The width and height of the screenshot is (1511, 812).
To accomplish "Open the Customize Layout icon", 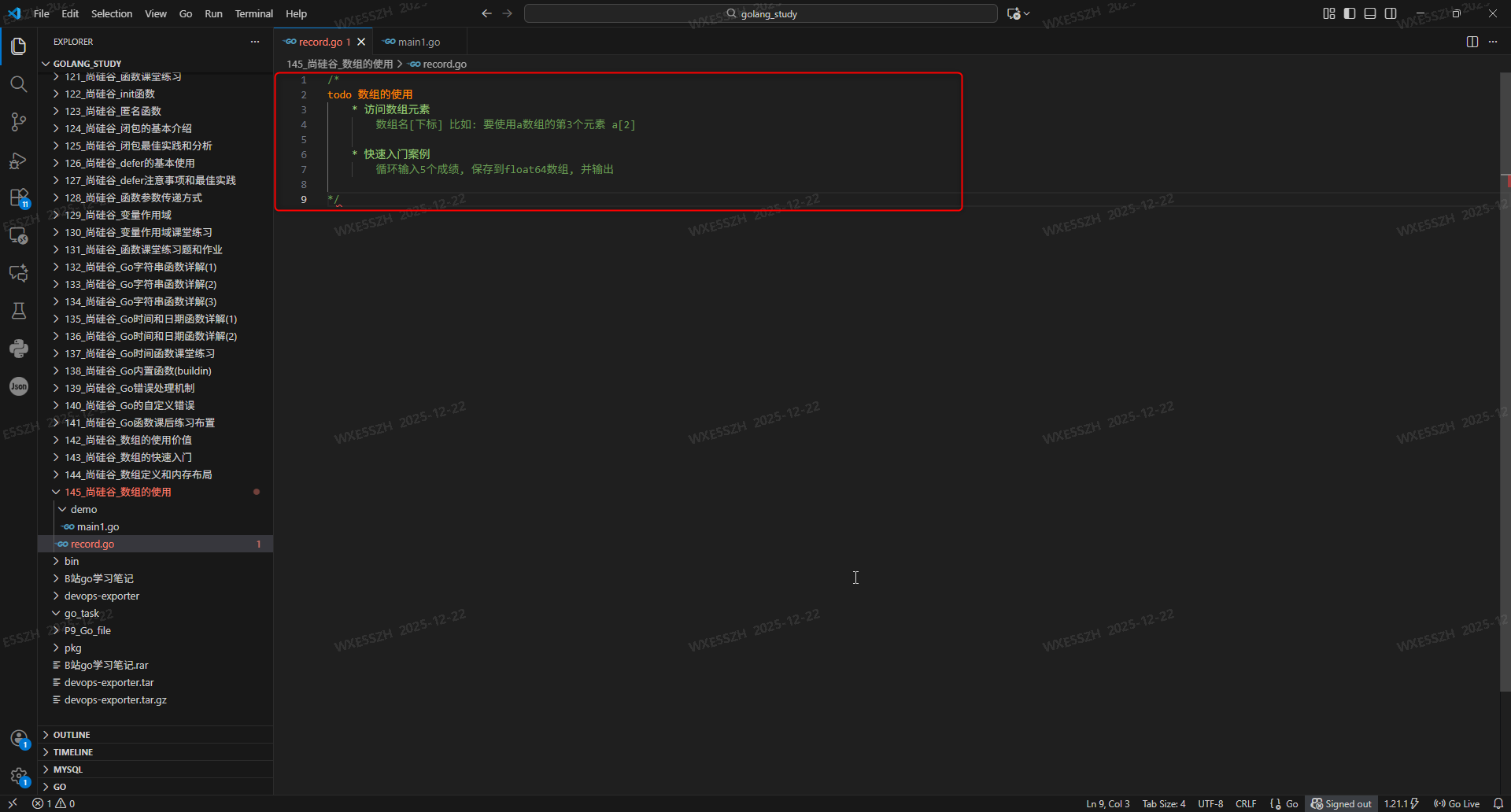I will (1329, 13).
